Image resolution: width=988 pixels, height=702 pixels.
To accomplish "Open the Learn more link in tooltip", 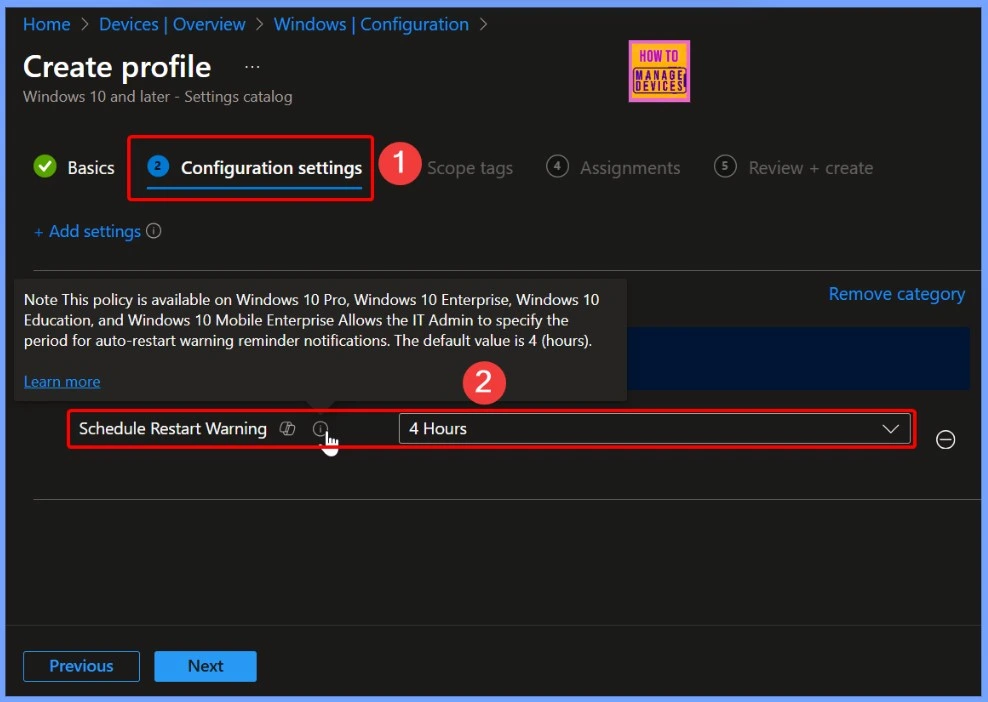I will click(x=62, y=381).
